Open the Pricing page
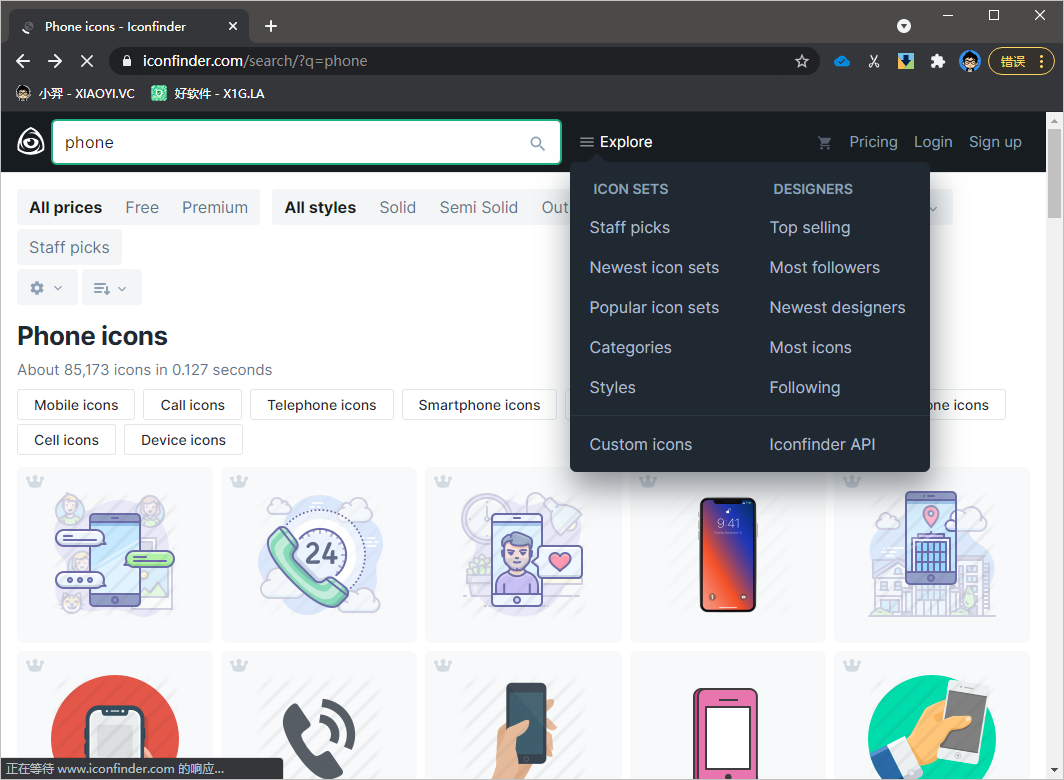1064x780 pixels. [873, 142]
